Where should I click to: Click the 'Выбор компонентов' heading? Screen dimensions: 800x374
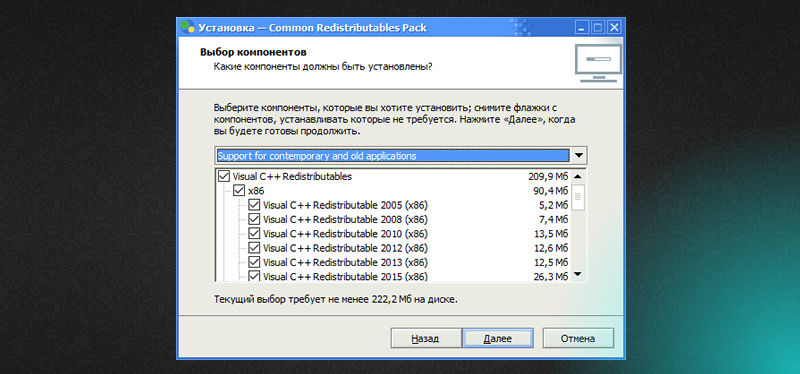pyautogui.click(x=253, y=53)
